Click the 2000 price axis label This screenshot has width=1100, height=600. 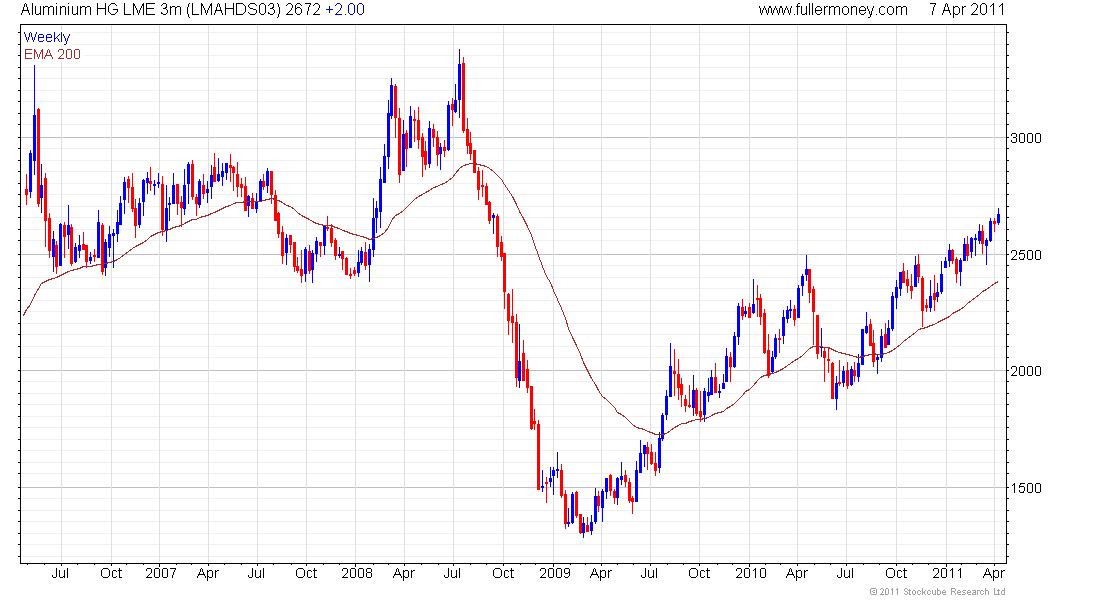pos(1026,371)
